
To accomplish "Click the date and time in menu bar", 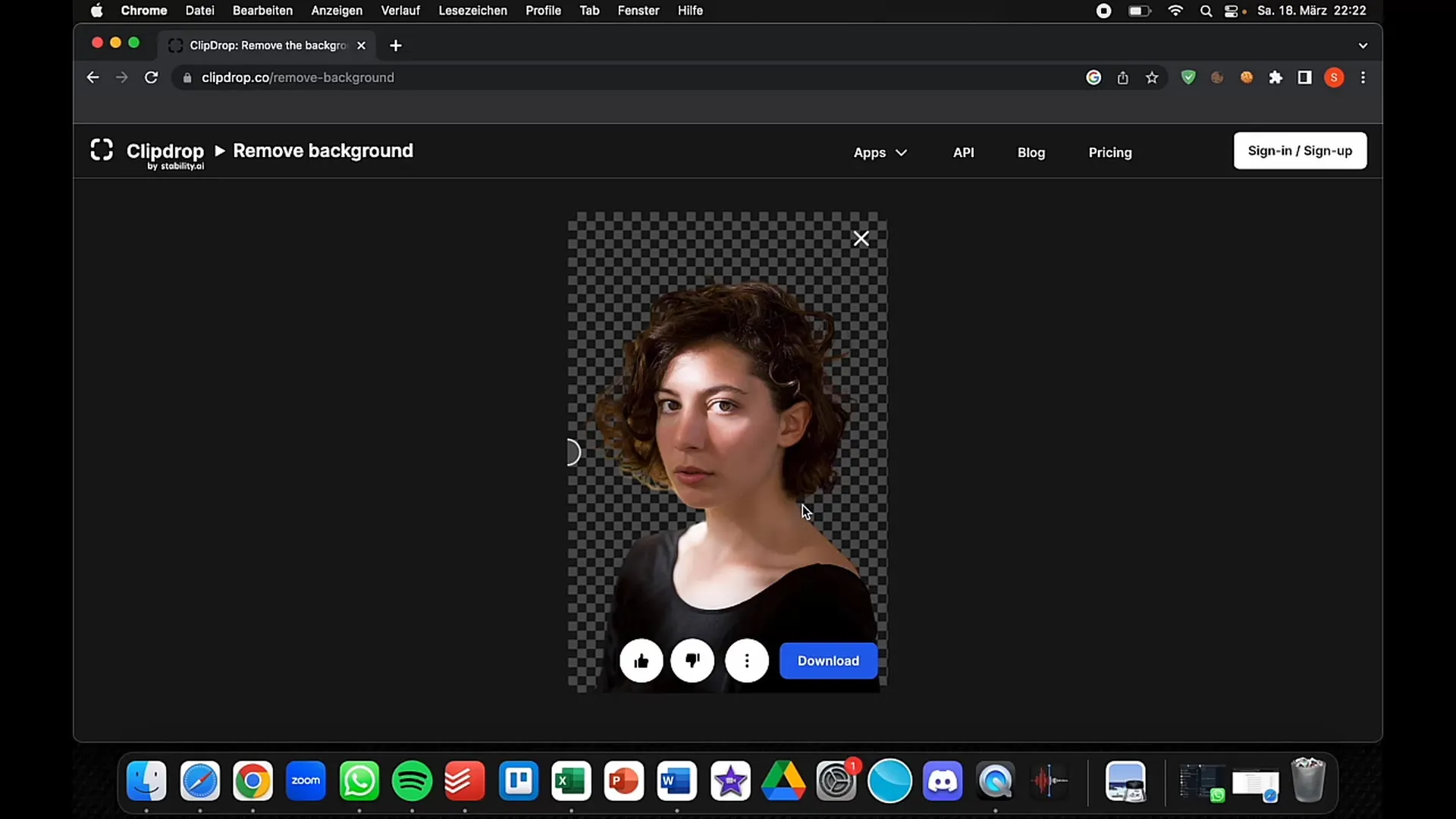I will click(x=1312, y=11).
